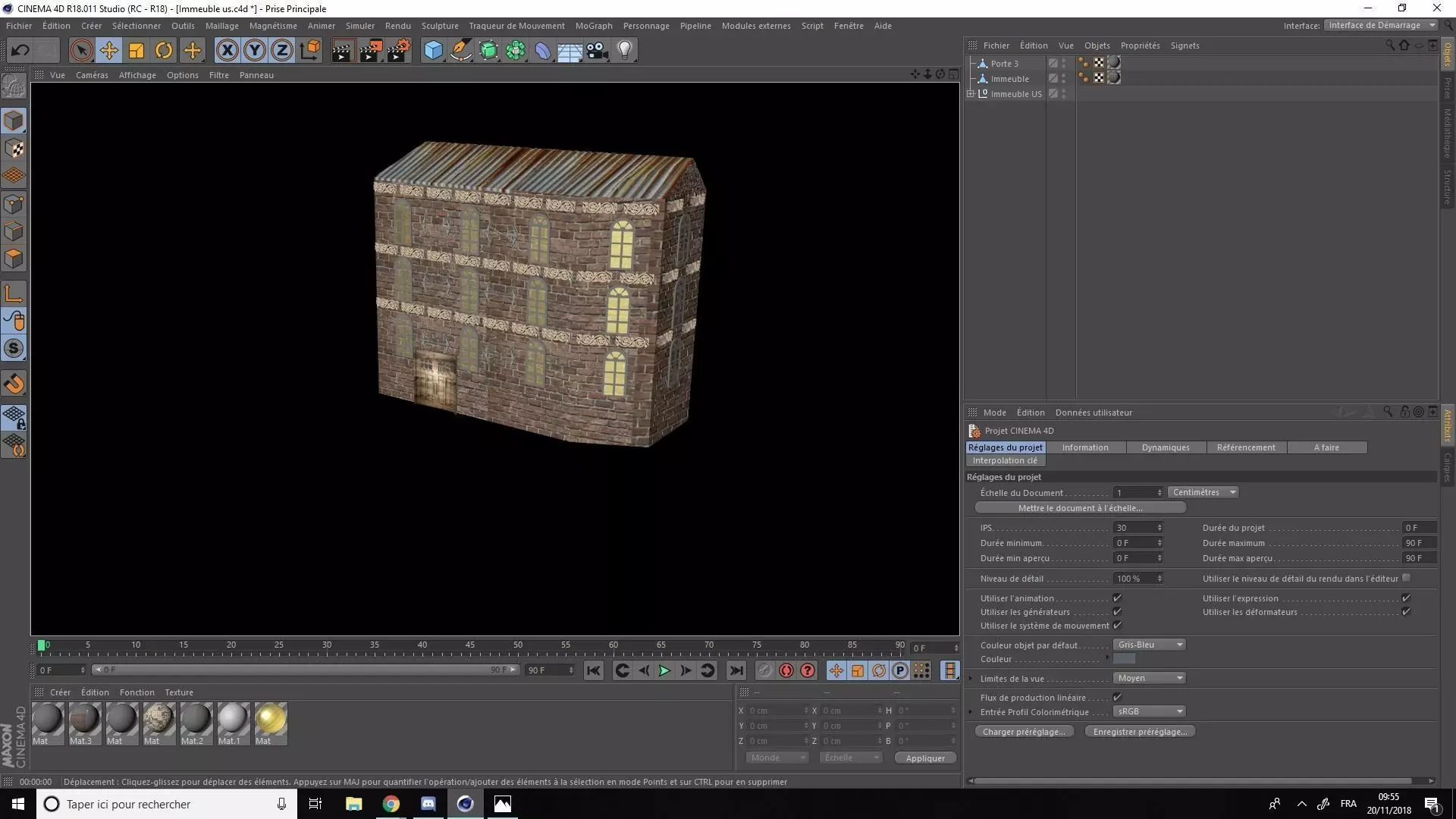Open the MoGraph menu
Viewport: 1456px width, 819px height.
(x=593, y=26)
